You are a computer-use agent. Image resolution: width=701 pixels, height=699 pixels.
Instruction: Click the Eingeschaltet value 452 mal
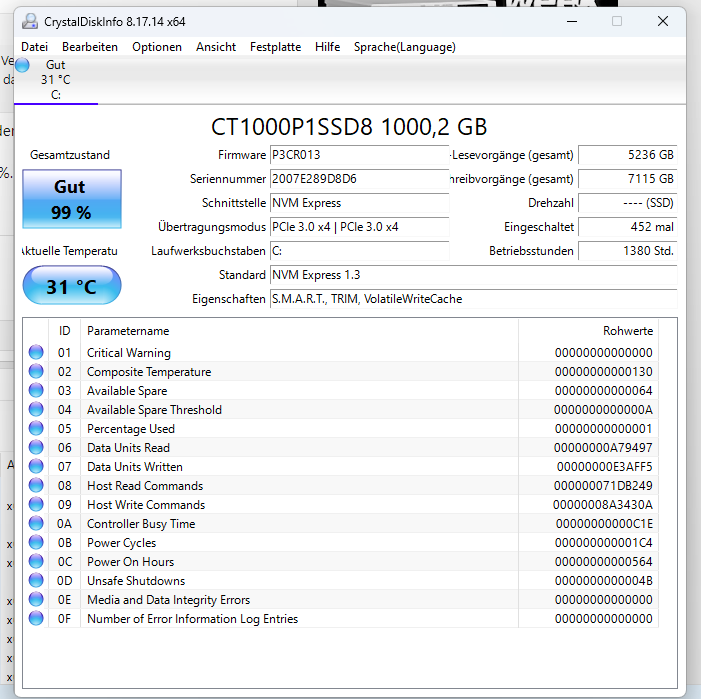click(x=628, y=227)
